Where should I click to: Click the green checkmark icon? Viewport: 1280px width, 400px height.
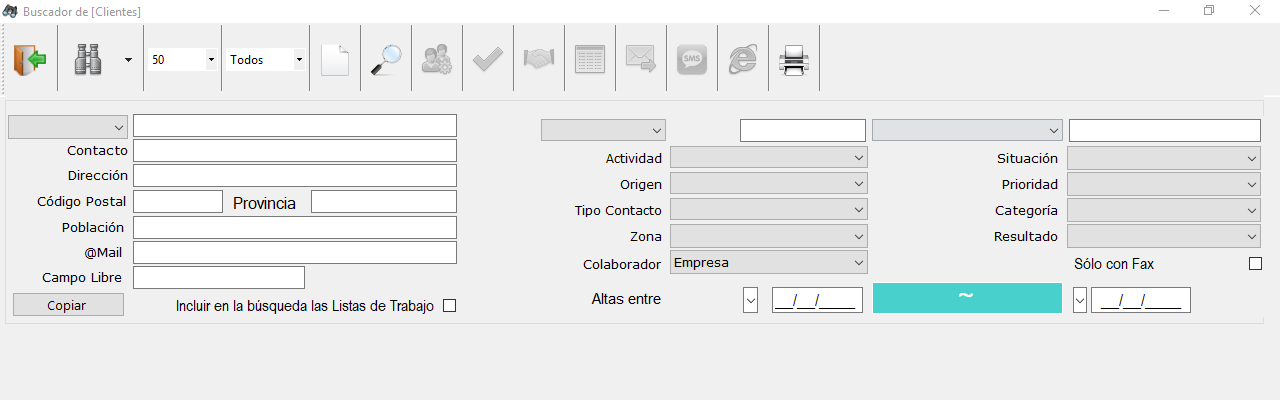488,60
